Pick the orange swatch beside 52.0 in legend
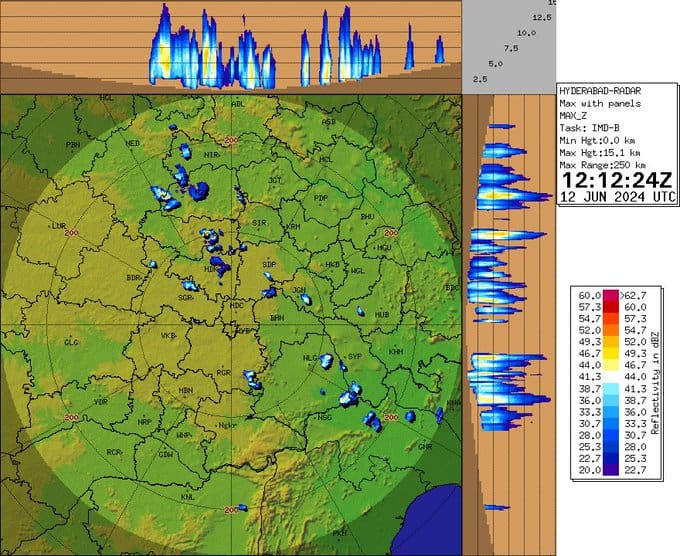 pyautogui.click(x=611, y=330)
